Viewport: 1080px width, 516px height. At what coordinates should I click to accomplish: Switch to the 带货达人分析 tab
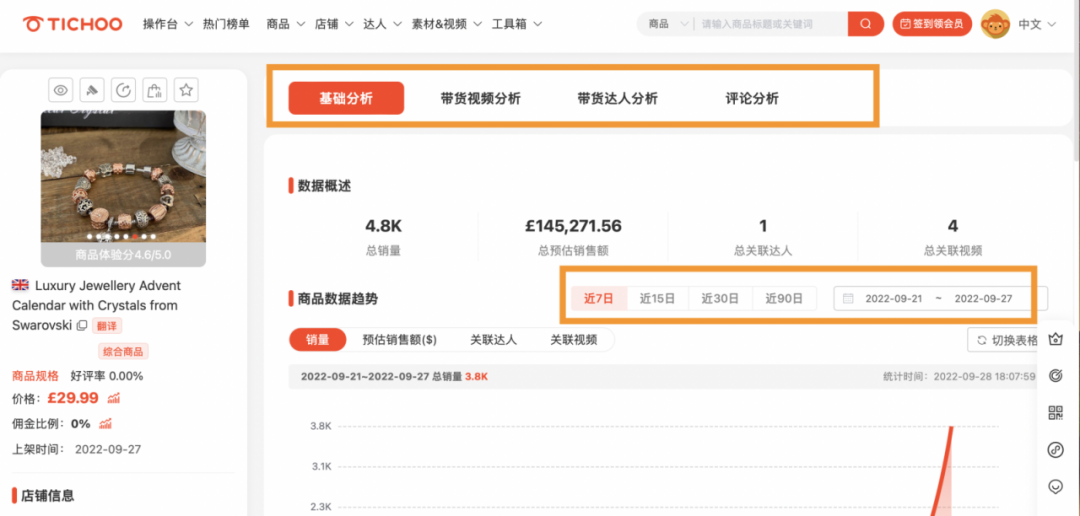pyautogui.click(x=617, y=99)
